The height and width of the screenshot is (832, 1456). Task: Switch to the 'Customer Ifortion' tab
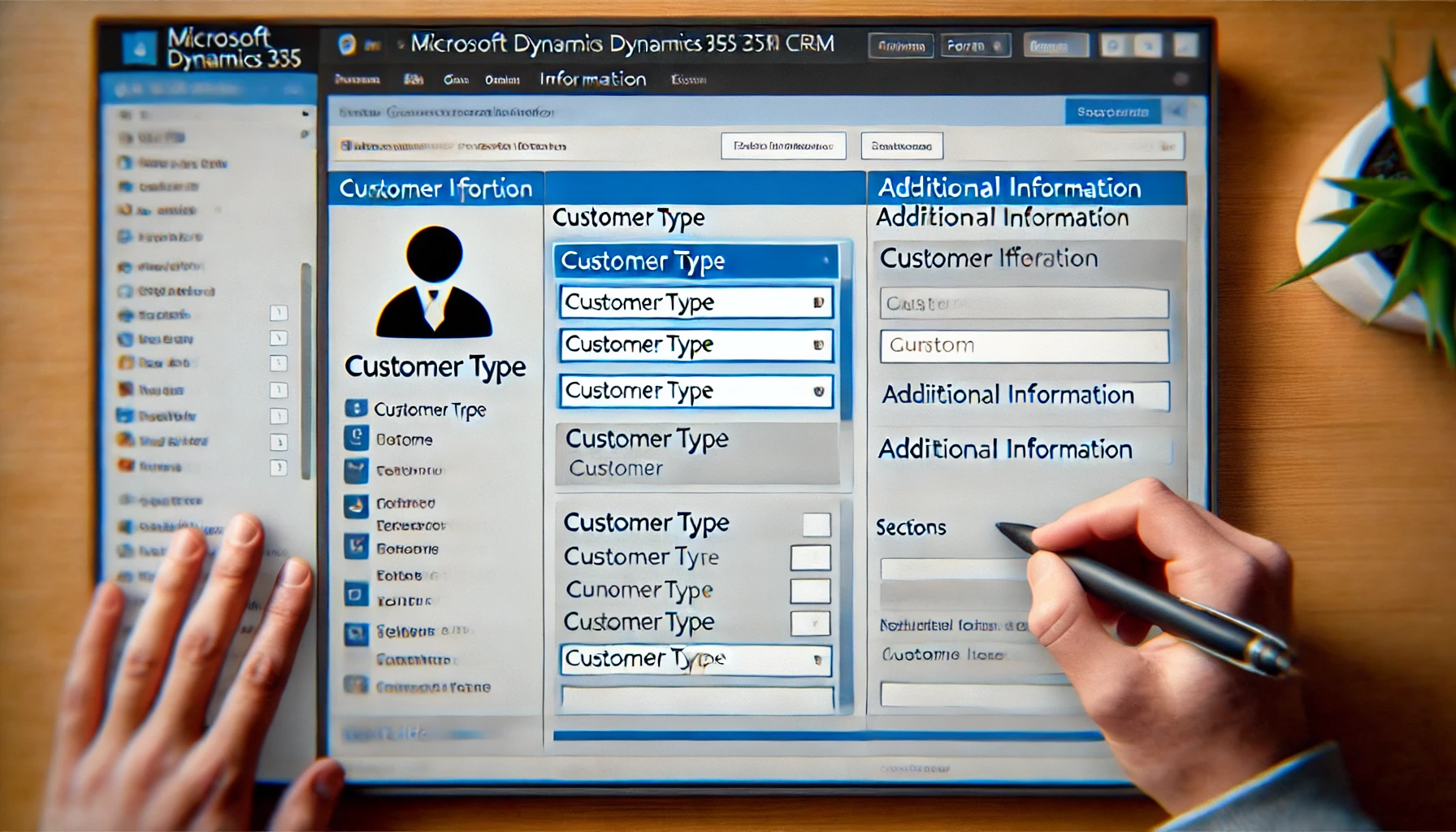(435, 188)
